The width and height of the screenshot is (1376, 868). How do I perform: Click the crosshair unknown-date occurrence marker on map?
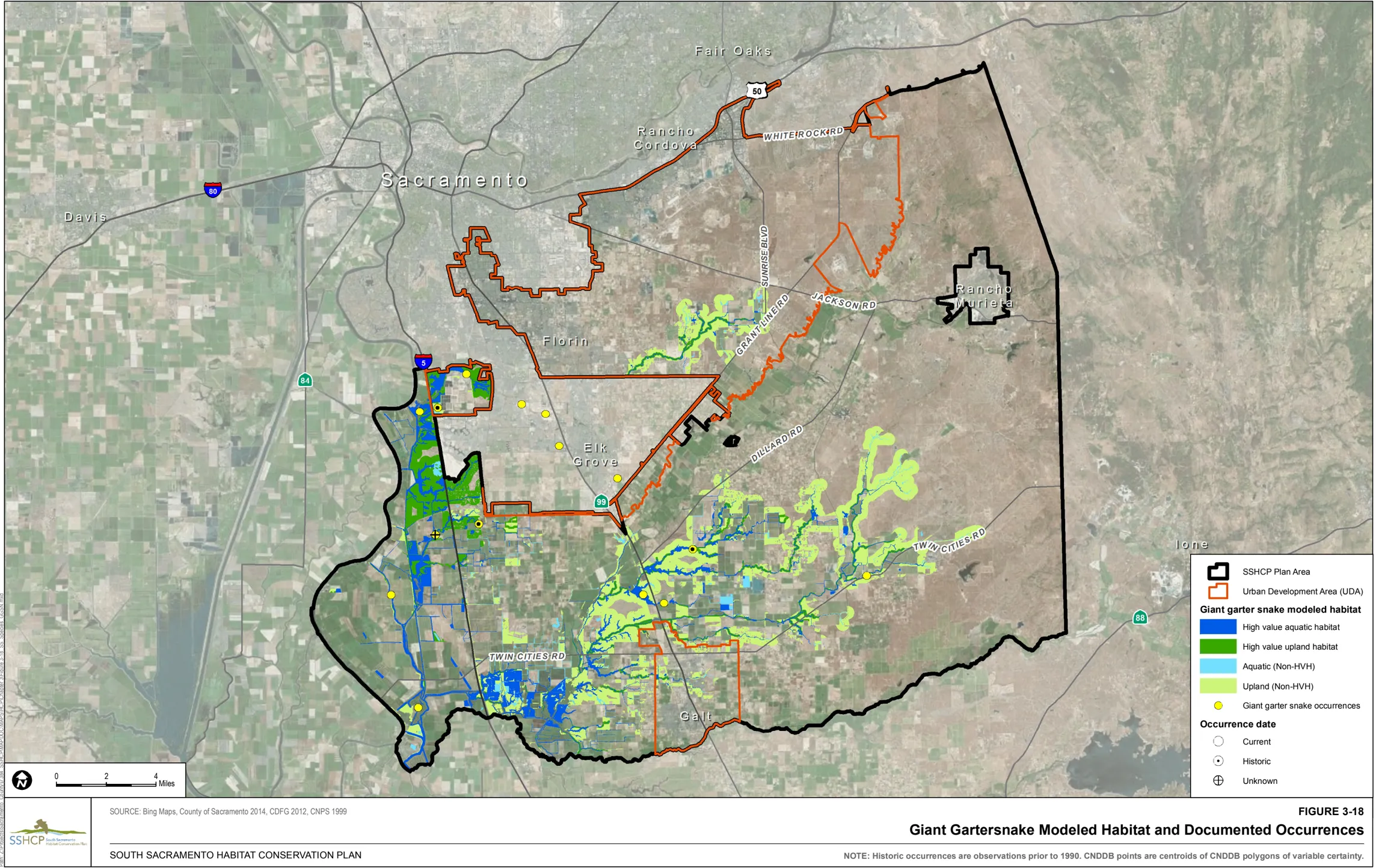[x=435, y=534]
